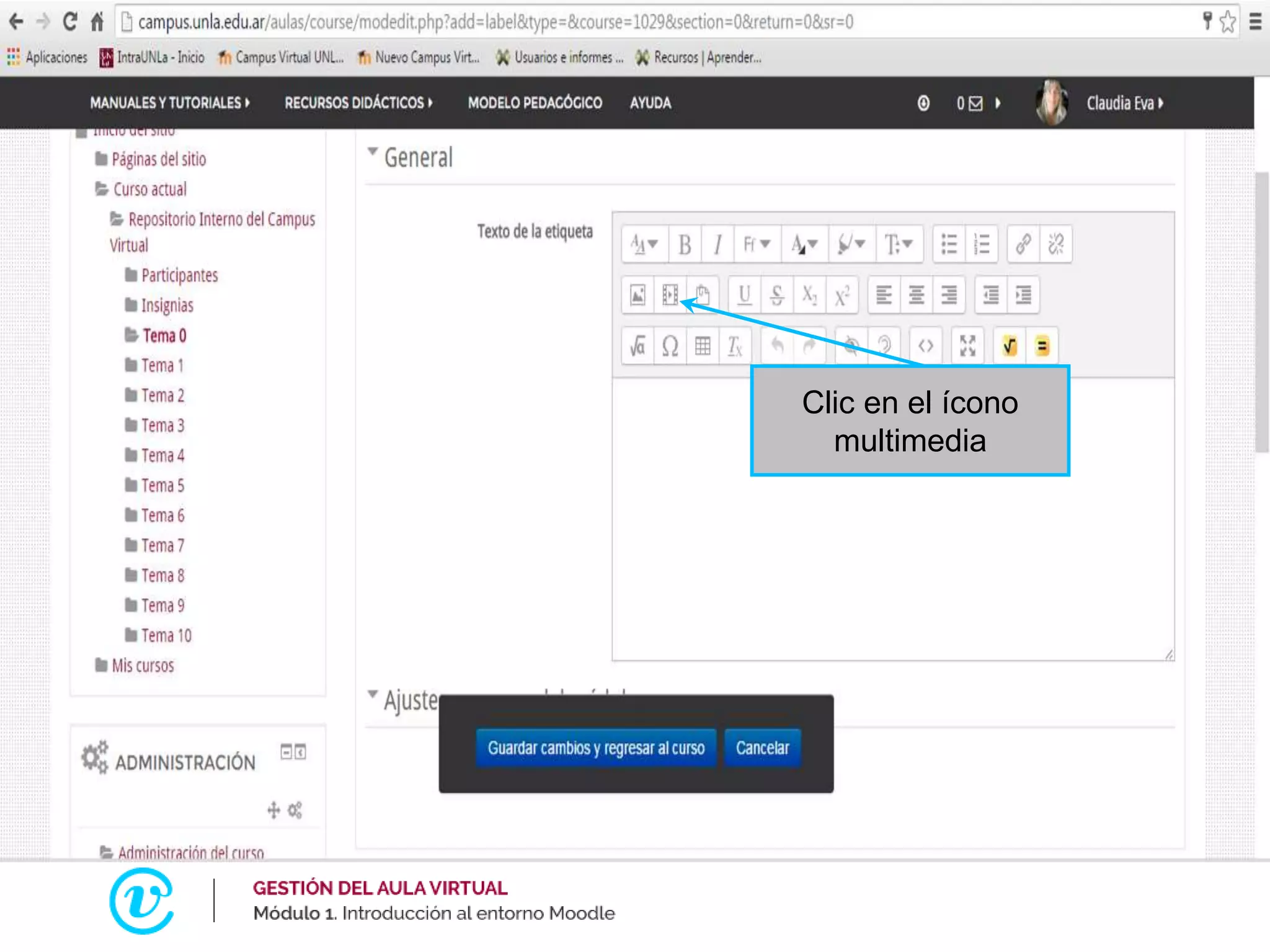Open the background highlight color picker
This screenshot has height=952, width=1270.
click(x=851, y=244)
